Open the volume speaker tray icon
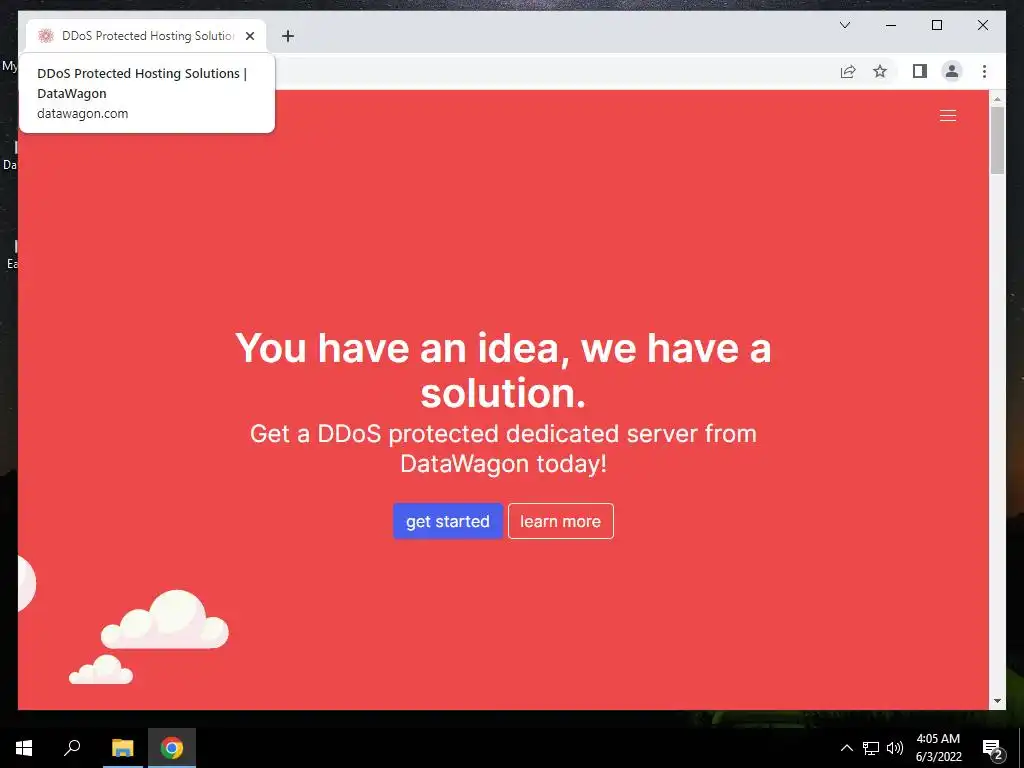 click(x=895, y=748)
